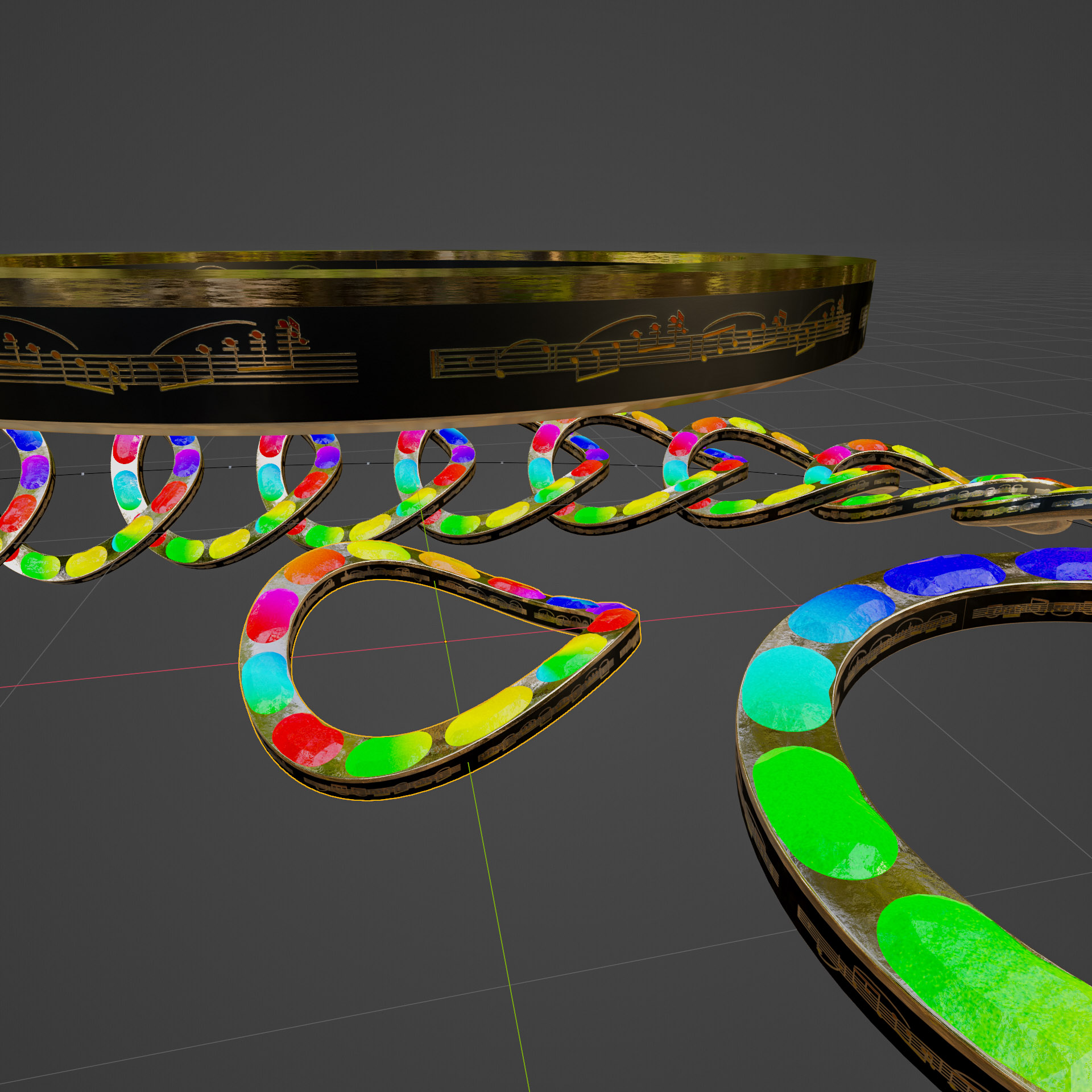Click the orange gem atop selected teardrop link
The image size is (1092, 1092).
[x=315, y=565]
